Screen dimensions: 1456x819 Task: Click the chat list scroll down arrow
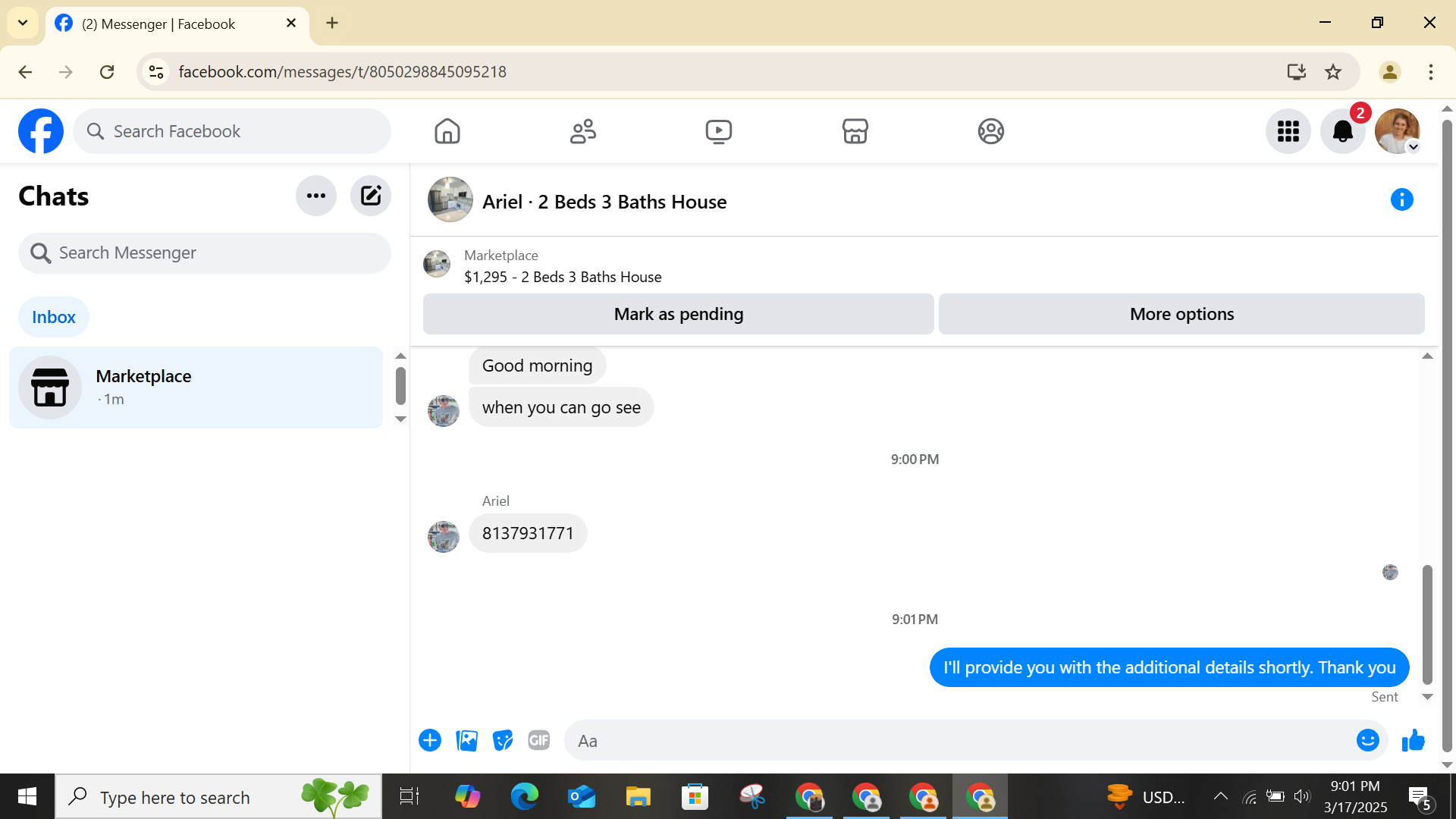click(401, 419)
